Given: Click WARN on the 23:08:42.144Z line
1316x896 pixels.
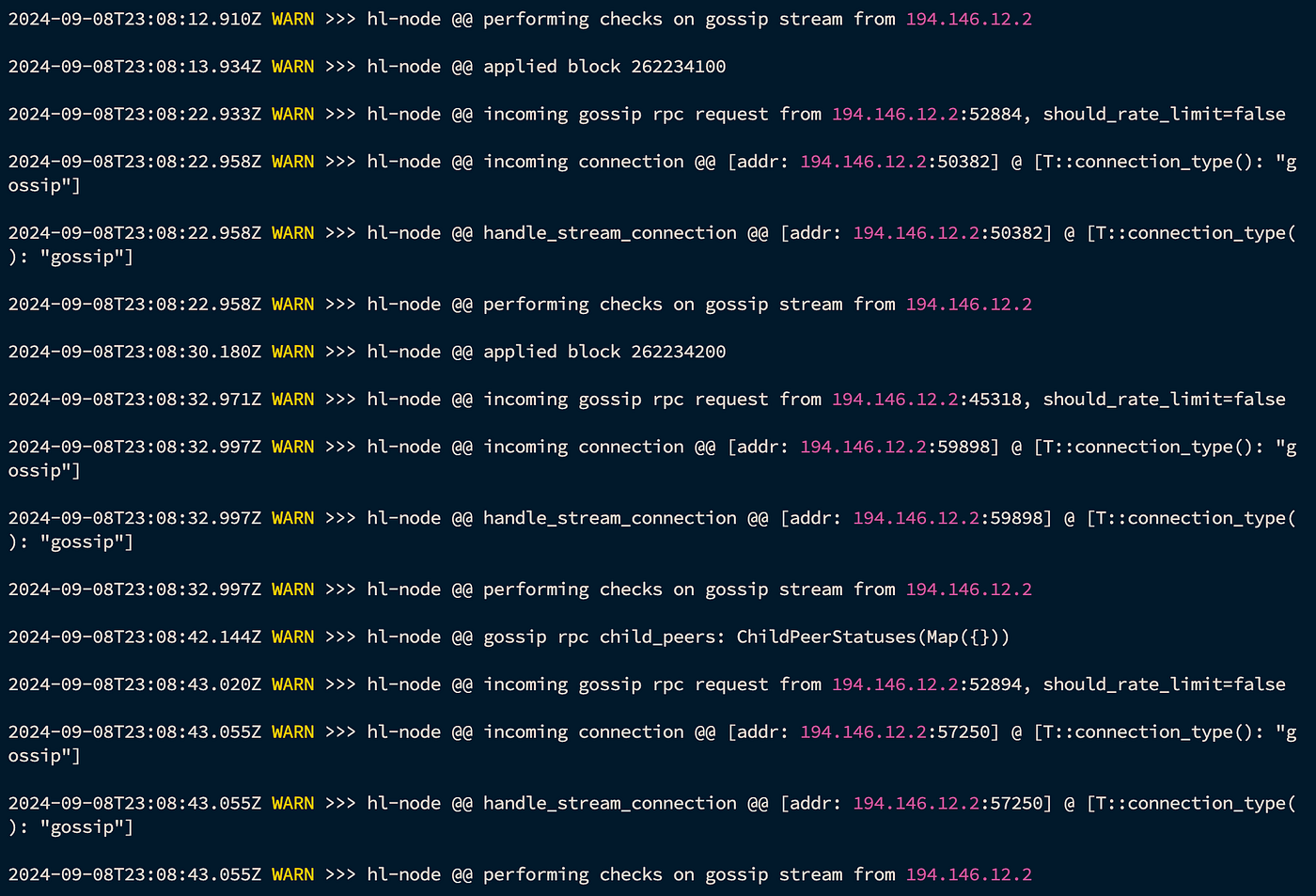Looking at the screenshot, I should pos(292,637).
